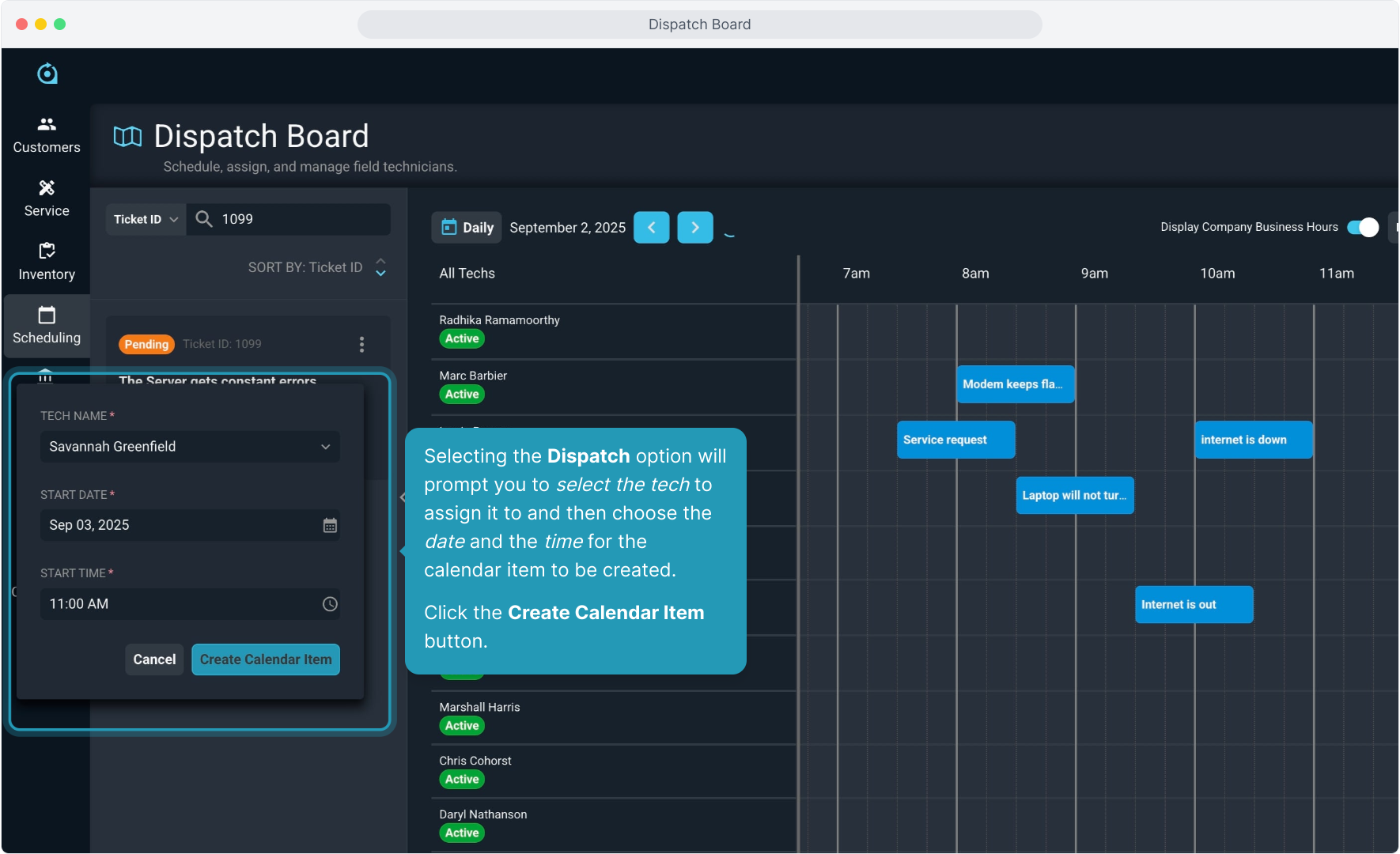Maximize the window with the green button
This screenshot has width=1400, height=854.
(60, 24)
